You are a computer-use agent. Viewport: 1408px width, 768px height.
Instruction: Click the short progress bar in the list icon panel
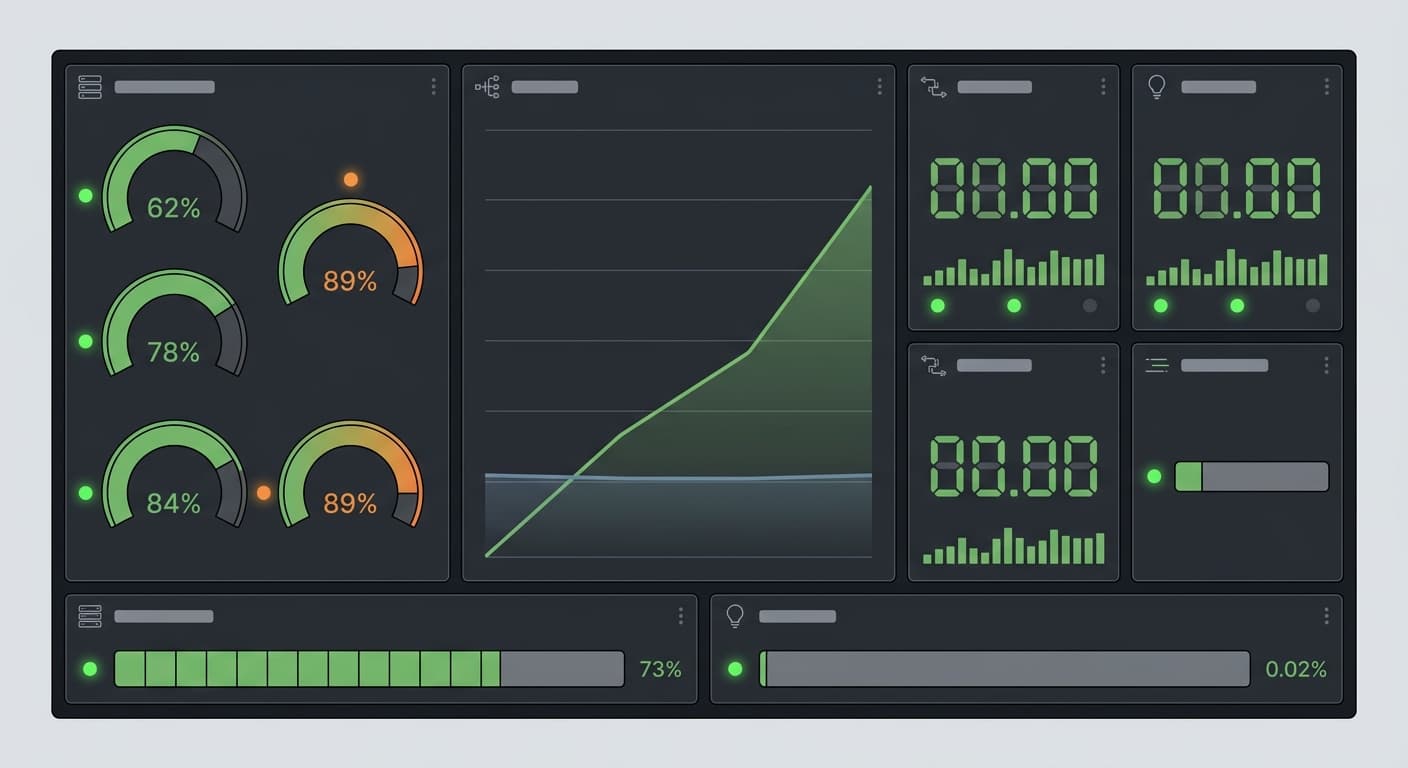pos(1251,477)
